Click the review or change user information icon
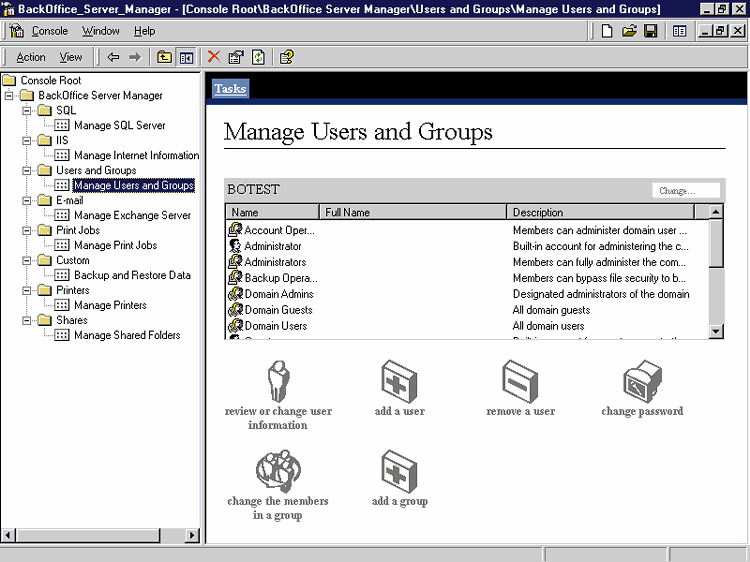This screenshot has width=750, height=562. pos(278,381)
